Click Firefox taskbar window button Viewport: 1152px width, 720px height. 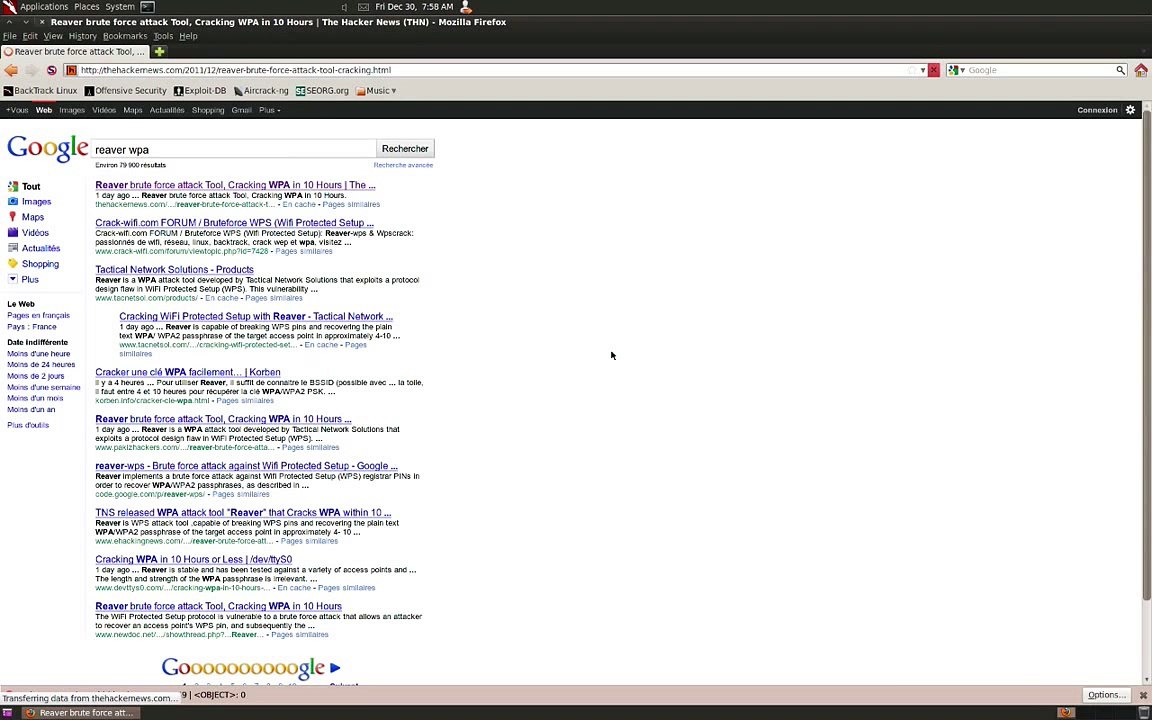[x=79, y=713]
